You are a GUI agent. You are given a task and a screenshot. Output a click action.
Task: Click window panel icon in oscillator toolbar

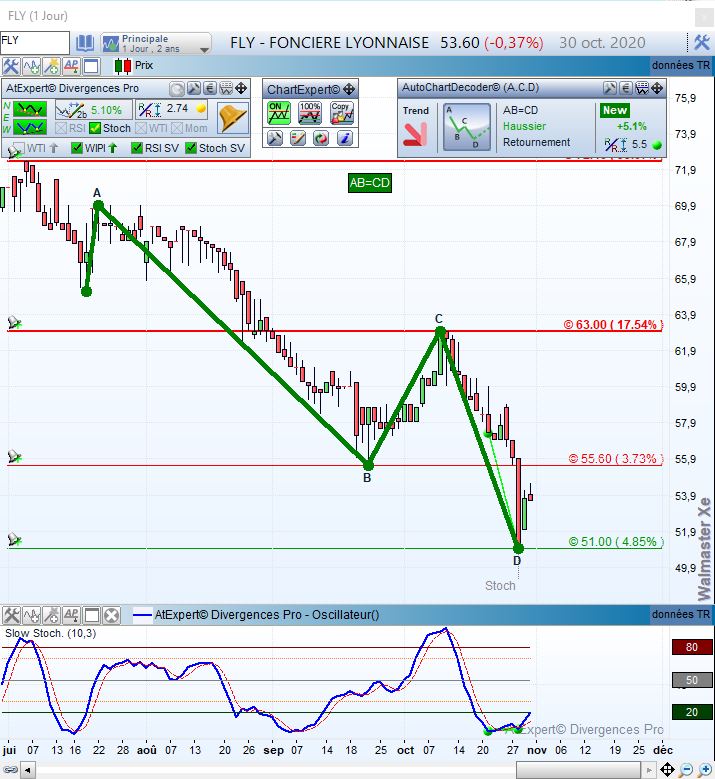pos(92,616)
